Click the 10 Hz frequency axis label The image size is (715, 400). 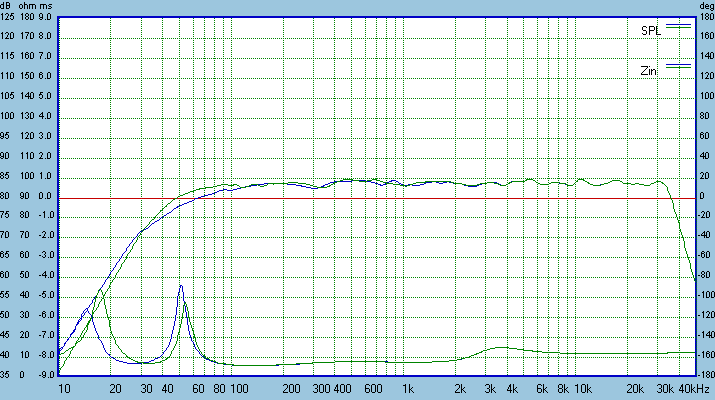click(x=64, y=389)
